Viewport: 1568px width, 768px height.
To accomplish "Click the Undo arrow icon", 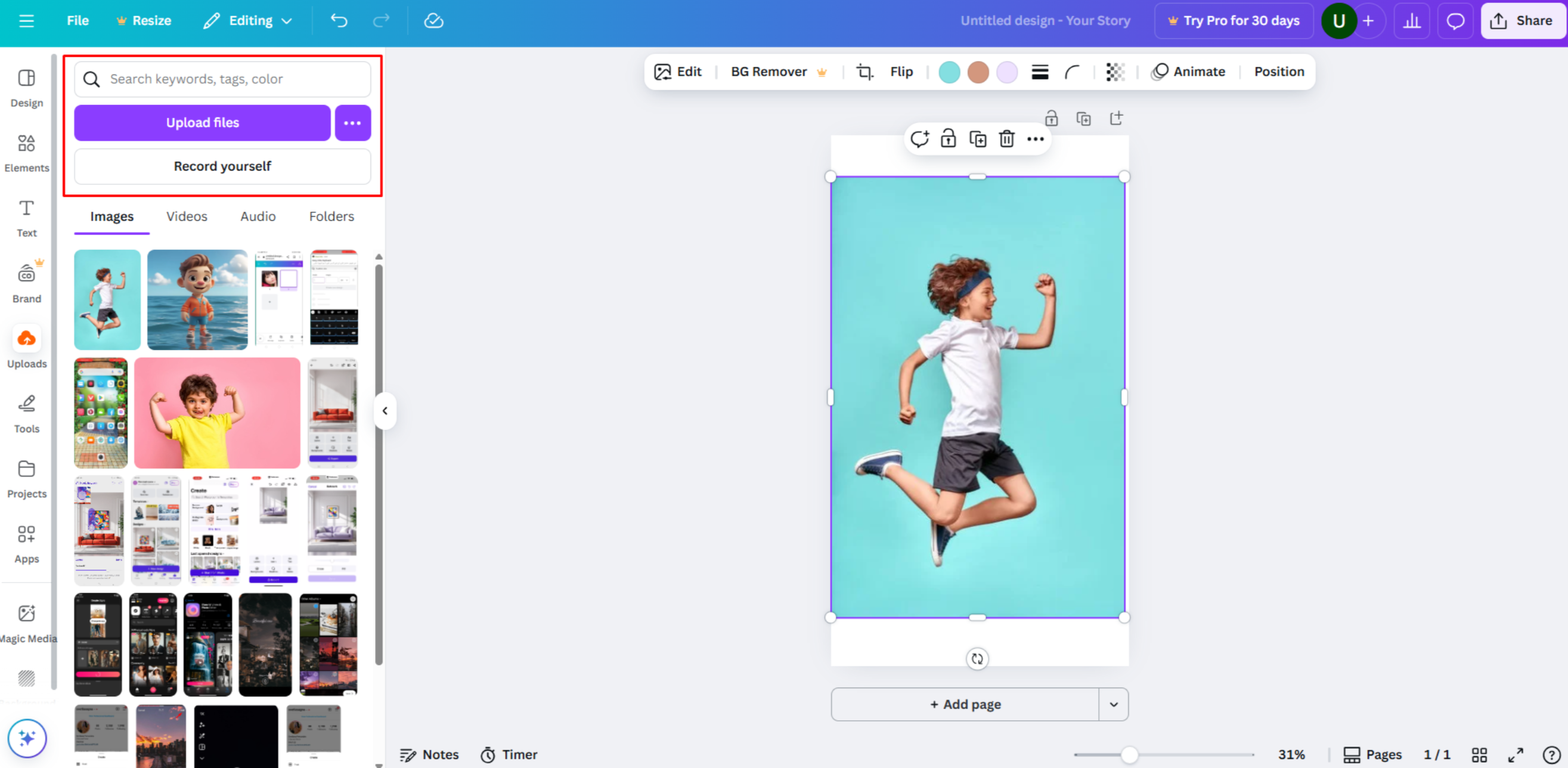I will pos(339,21).
